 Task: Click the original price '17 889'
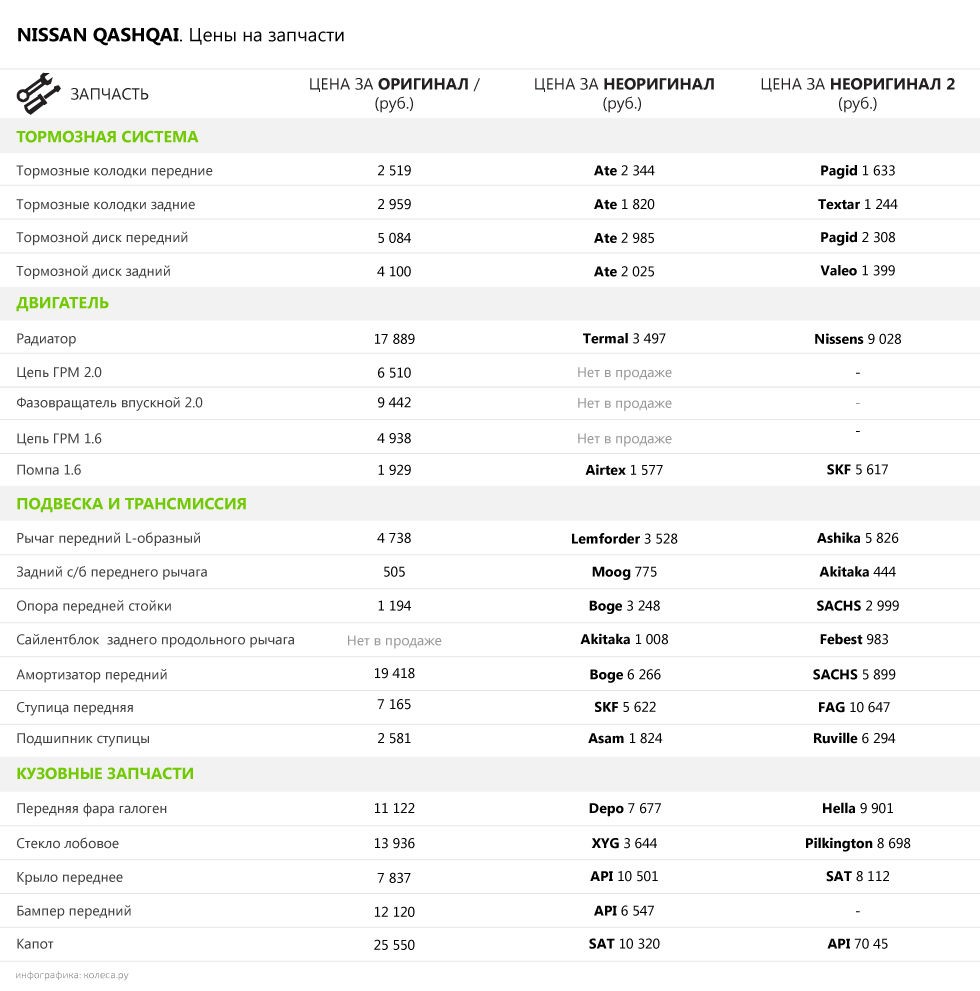[x=394, y=339]
